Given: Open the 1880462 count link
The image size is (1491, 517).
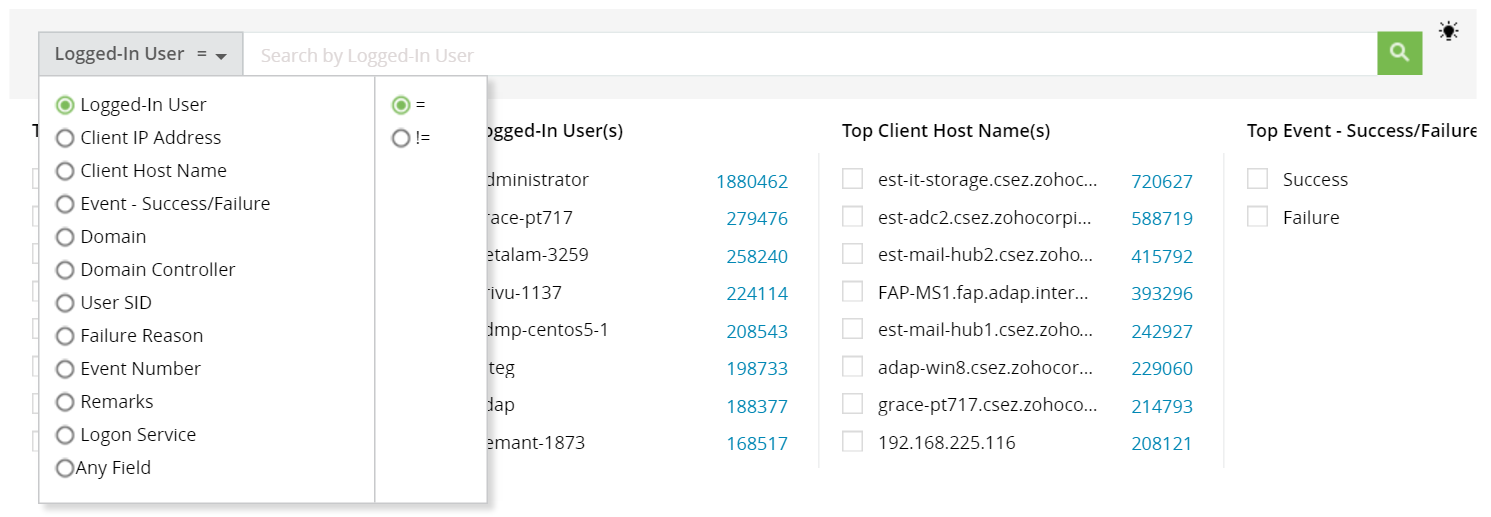Looking at the screenshot, I should [x=751, y=182].
